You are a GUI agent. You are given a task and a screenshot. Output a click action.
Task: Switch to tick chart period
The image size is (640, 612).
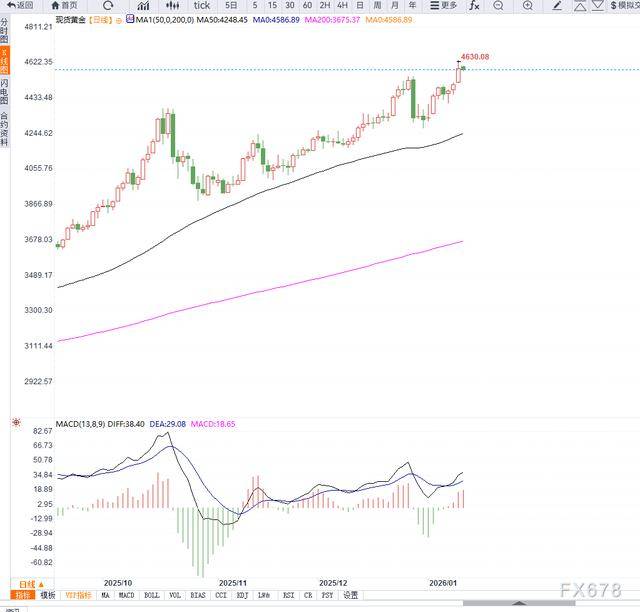pyautogui.click(x=202, y=5)
